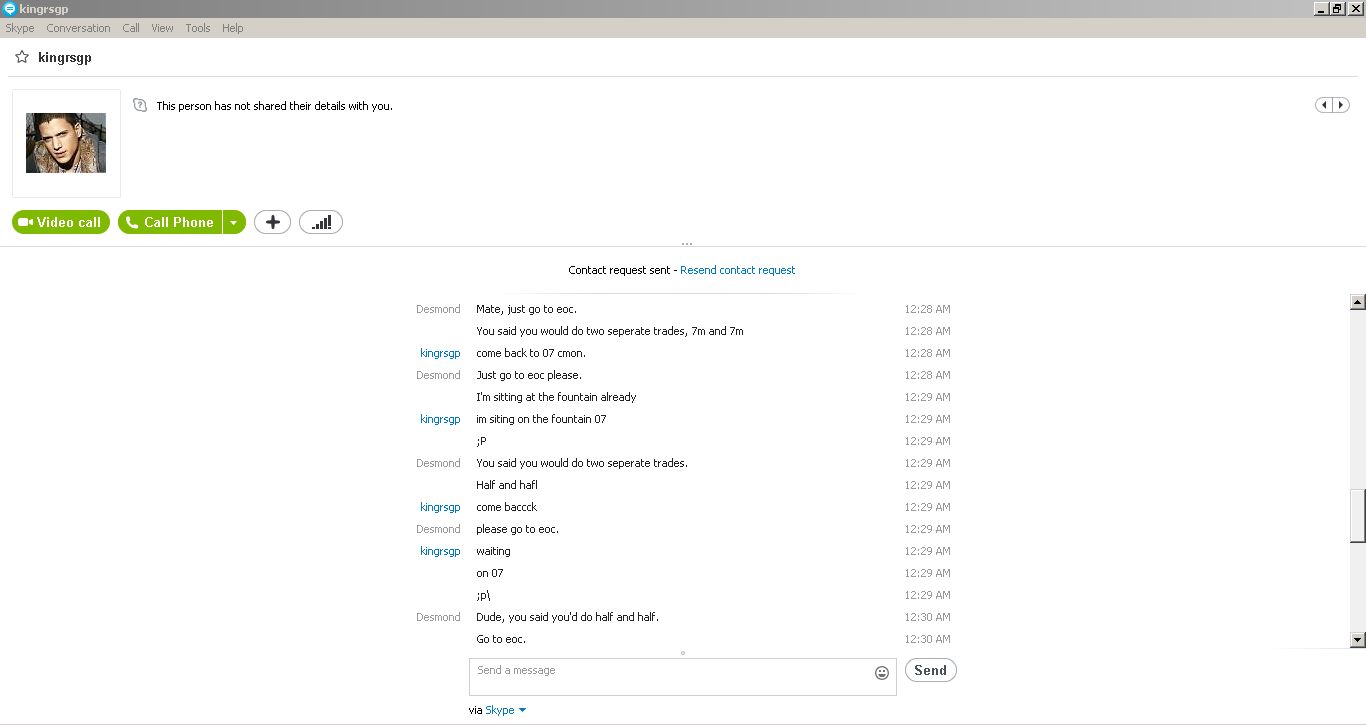Send the message with the Send button
This screenshot has height=725, width=1366.
930,670
